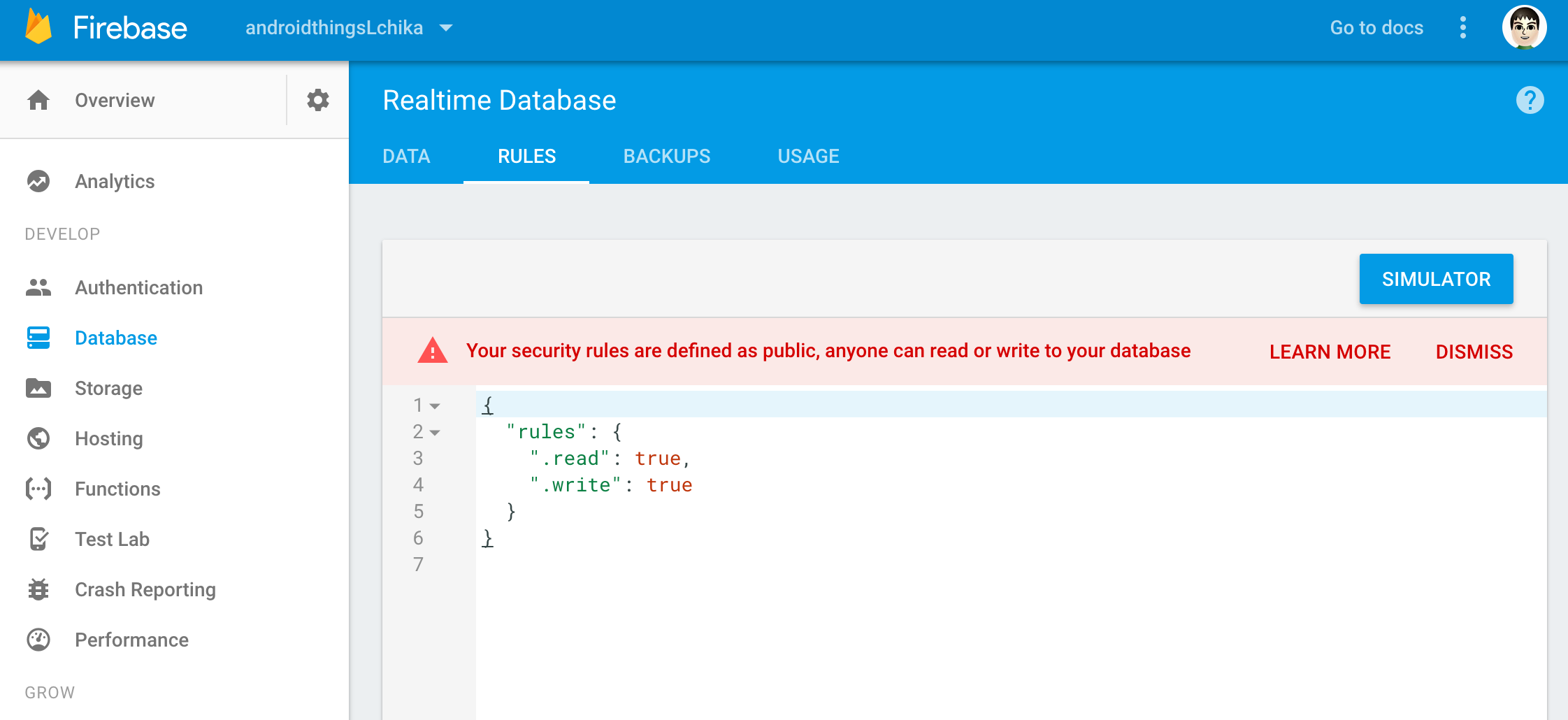The height and width of the screenshot is (720, 1568).
Task: Open the Performance section
Action: 131,640
